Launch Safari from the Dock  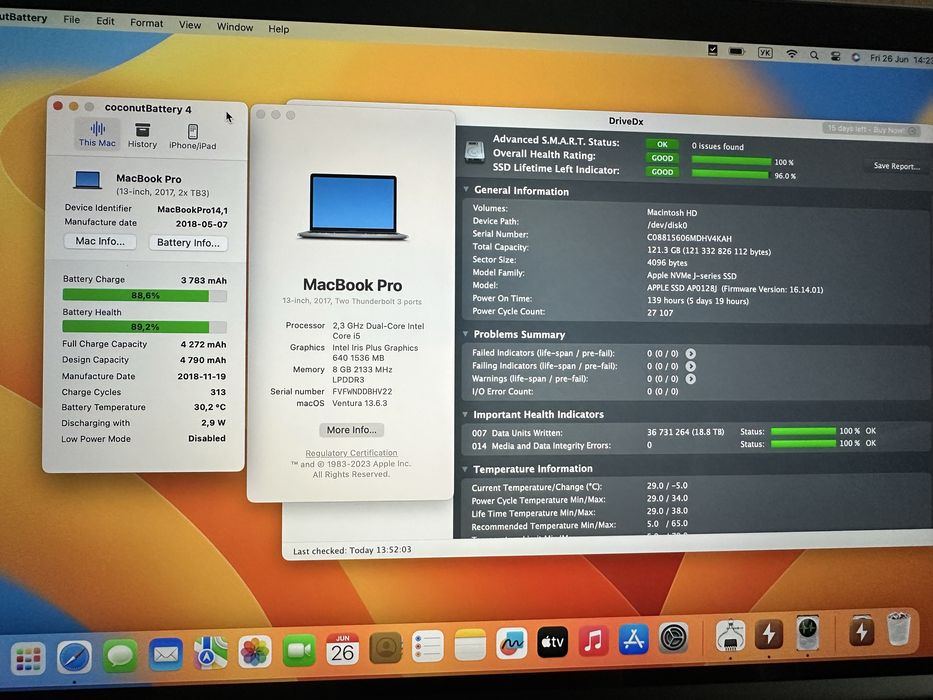tap(74, 657)
